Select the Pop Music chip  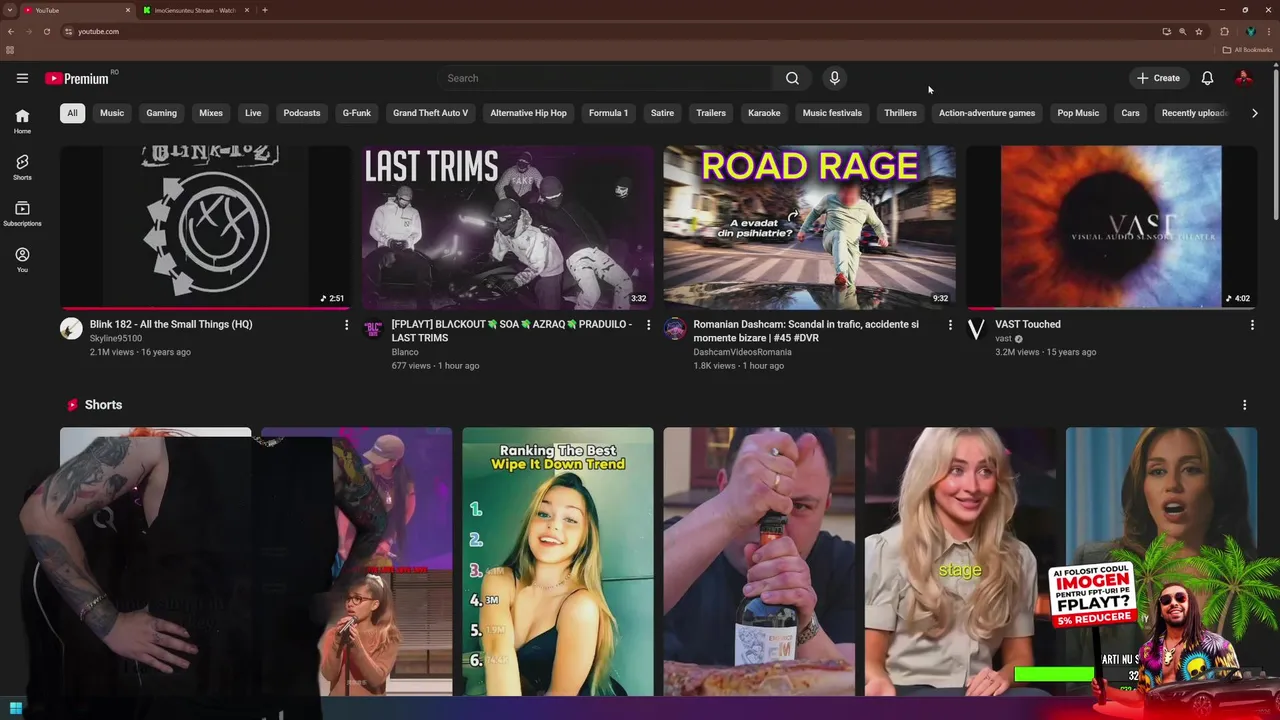pos(1078,113)
